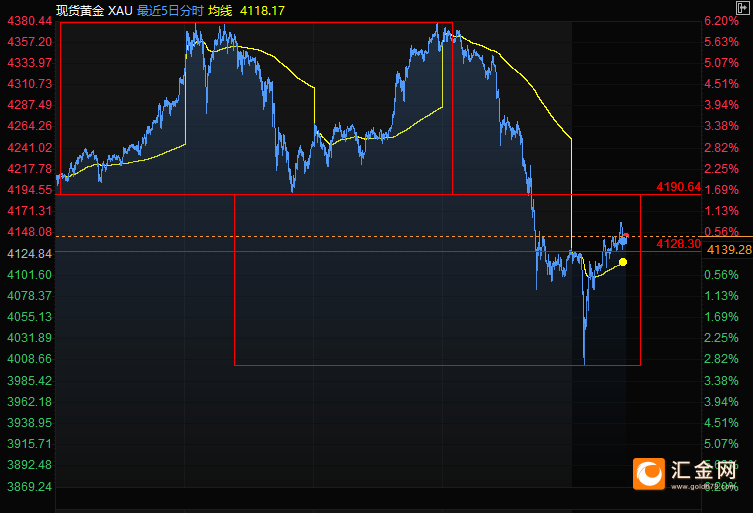The height and width of the screenshot is (513, 753).
Task: Click the yellow dot on the average line
Action: pos(623,262)
